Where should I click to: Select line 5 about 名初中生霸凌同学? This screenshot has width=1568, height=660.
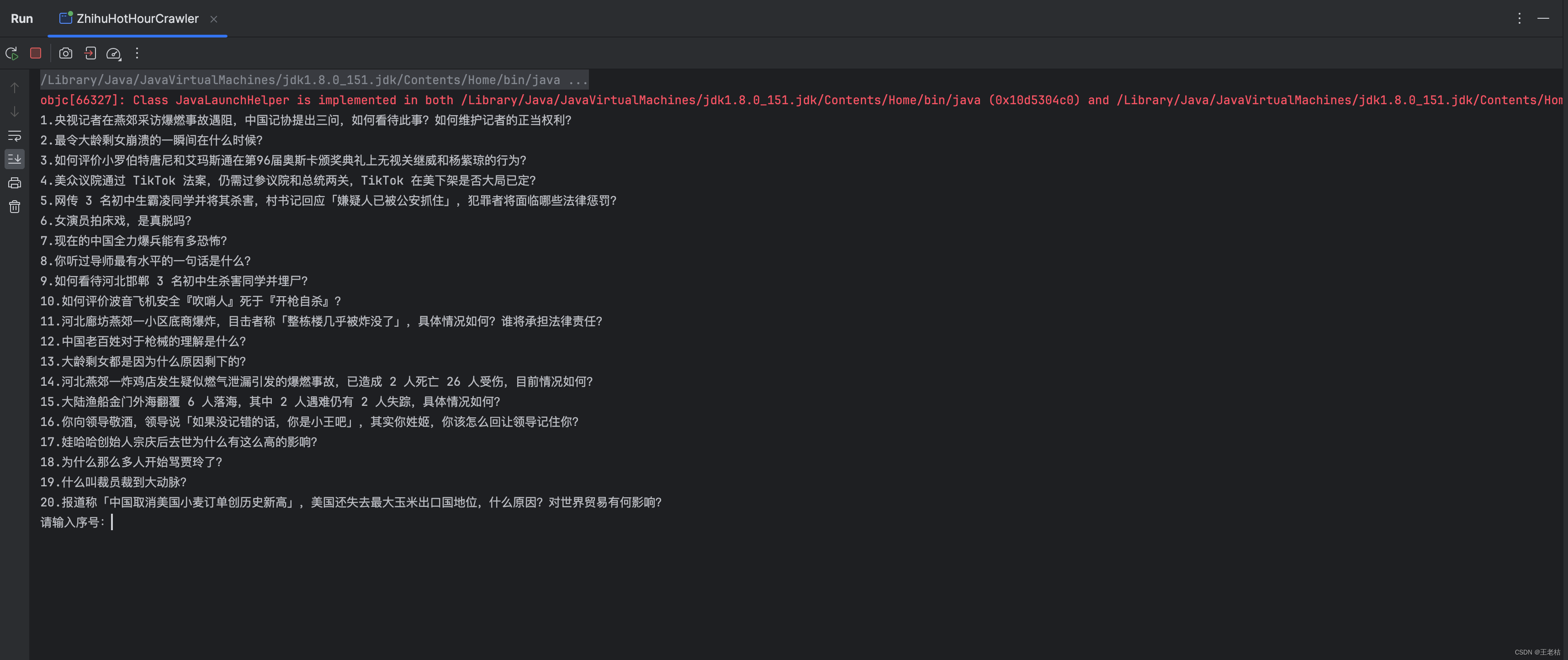(328, 200)
